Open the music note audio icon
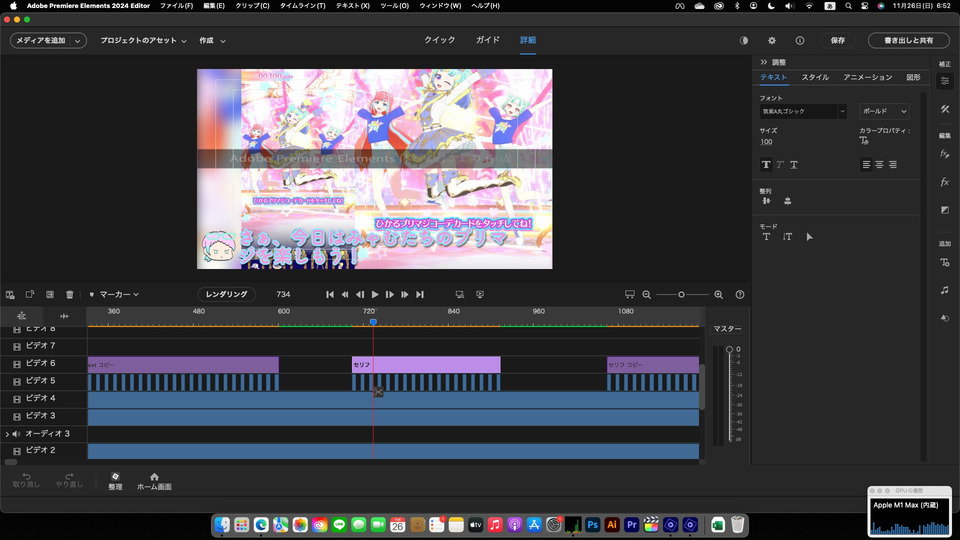Screen dimensions: 960x540 [x=945, y=290]
